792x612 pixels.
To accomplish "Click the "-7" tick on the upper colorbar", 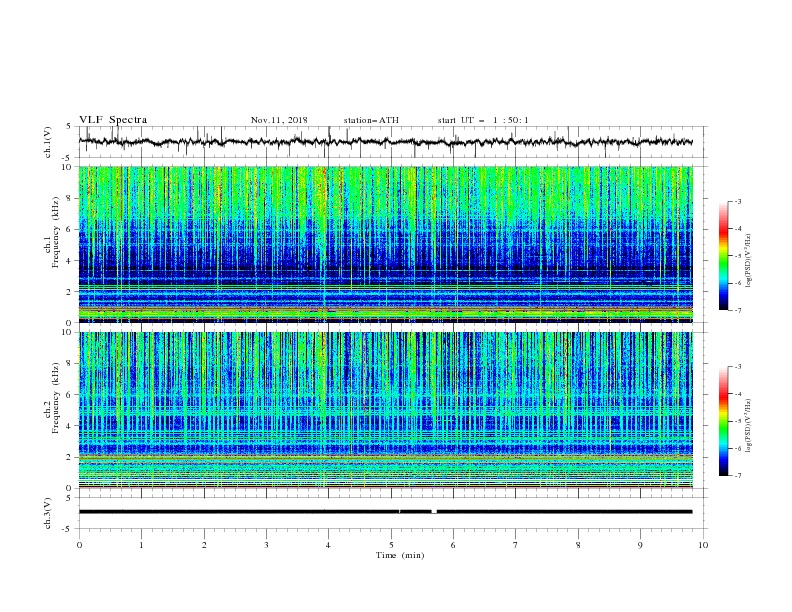I will (737, 310).
